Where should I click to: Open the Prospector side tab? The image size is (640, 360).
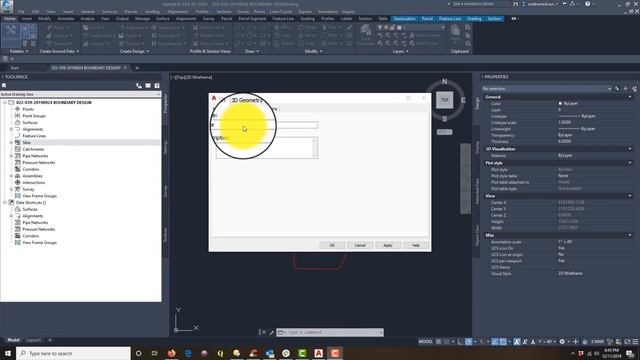click(165, 103)
